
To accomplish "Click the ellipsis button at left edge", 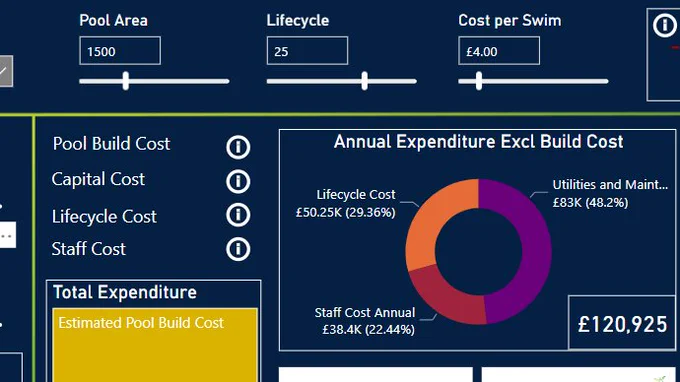I will tap(7, 235).
